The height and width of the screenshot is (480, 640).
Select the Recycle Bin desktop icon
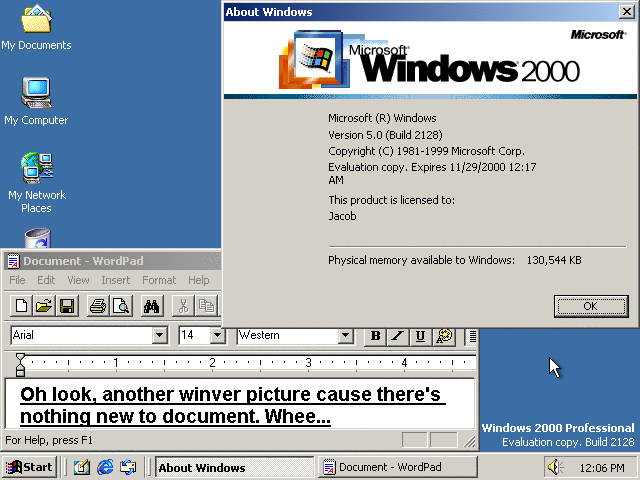click(x=37, y=238)
